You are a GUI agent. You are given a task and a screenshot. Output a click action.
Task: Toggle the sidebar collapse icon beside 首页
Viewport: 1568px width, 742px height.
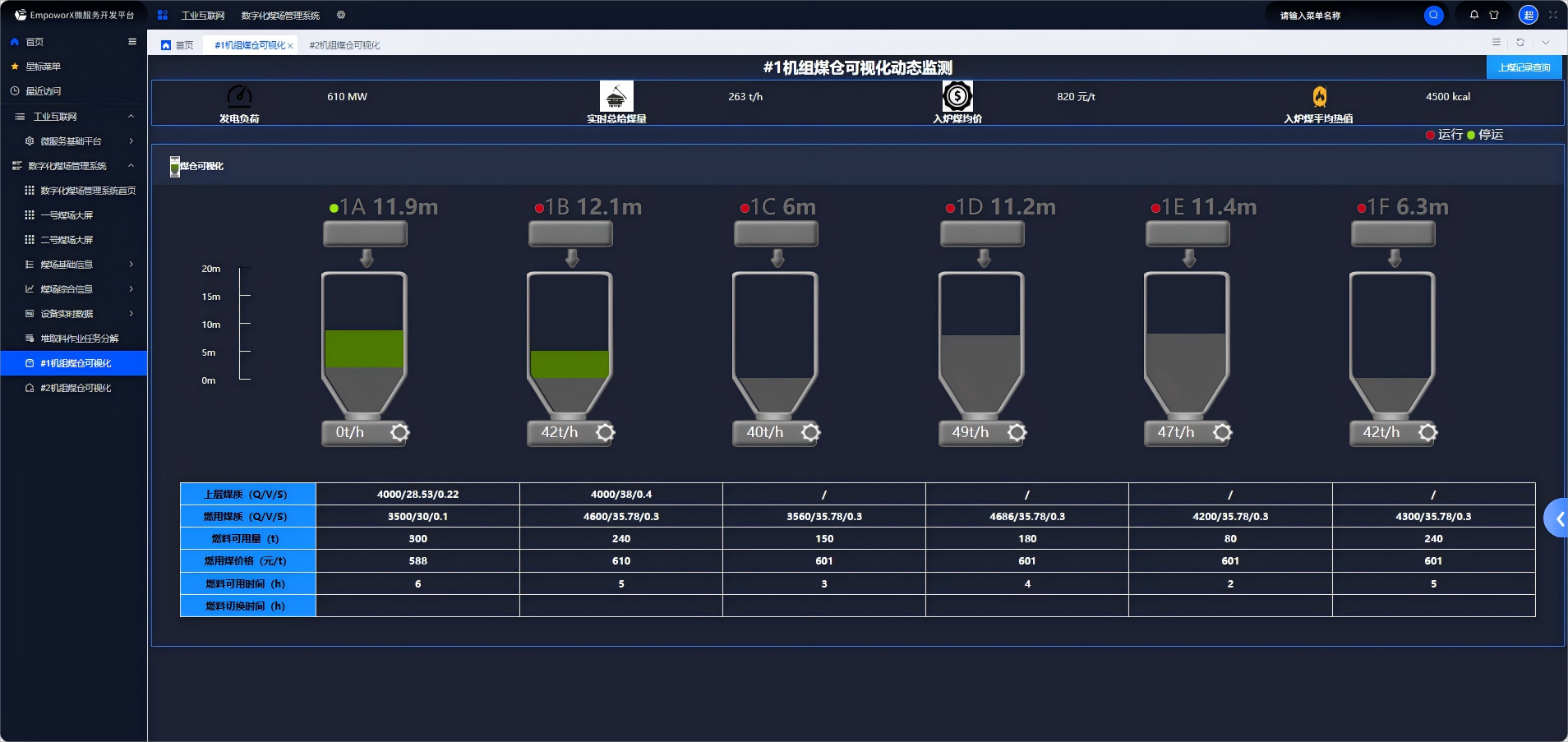click(132, 42)
